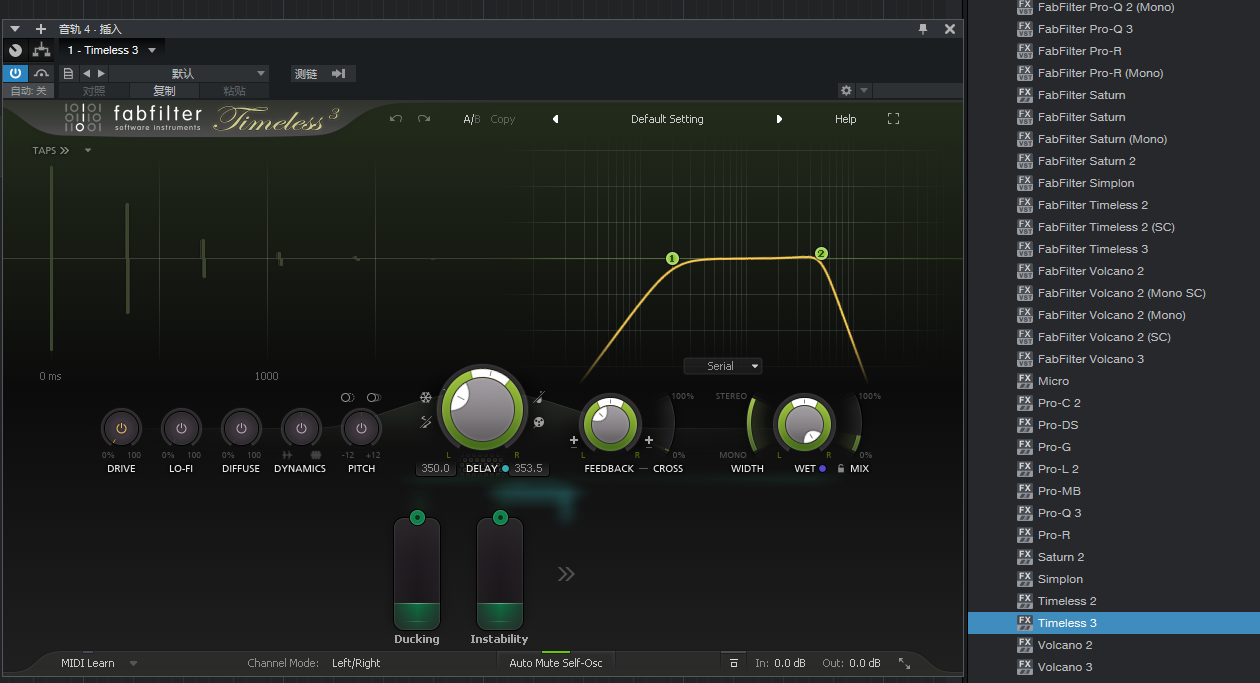Click the 复制 copy button
This screenshot has height=683, width=1260.
[164, 91]
